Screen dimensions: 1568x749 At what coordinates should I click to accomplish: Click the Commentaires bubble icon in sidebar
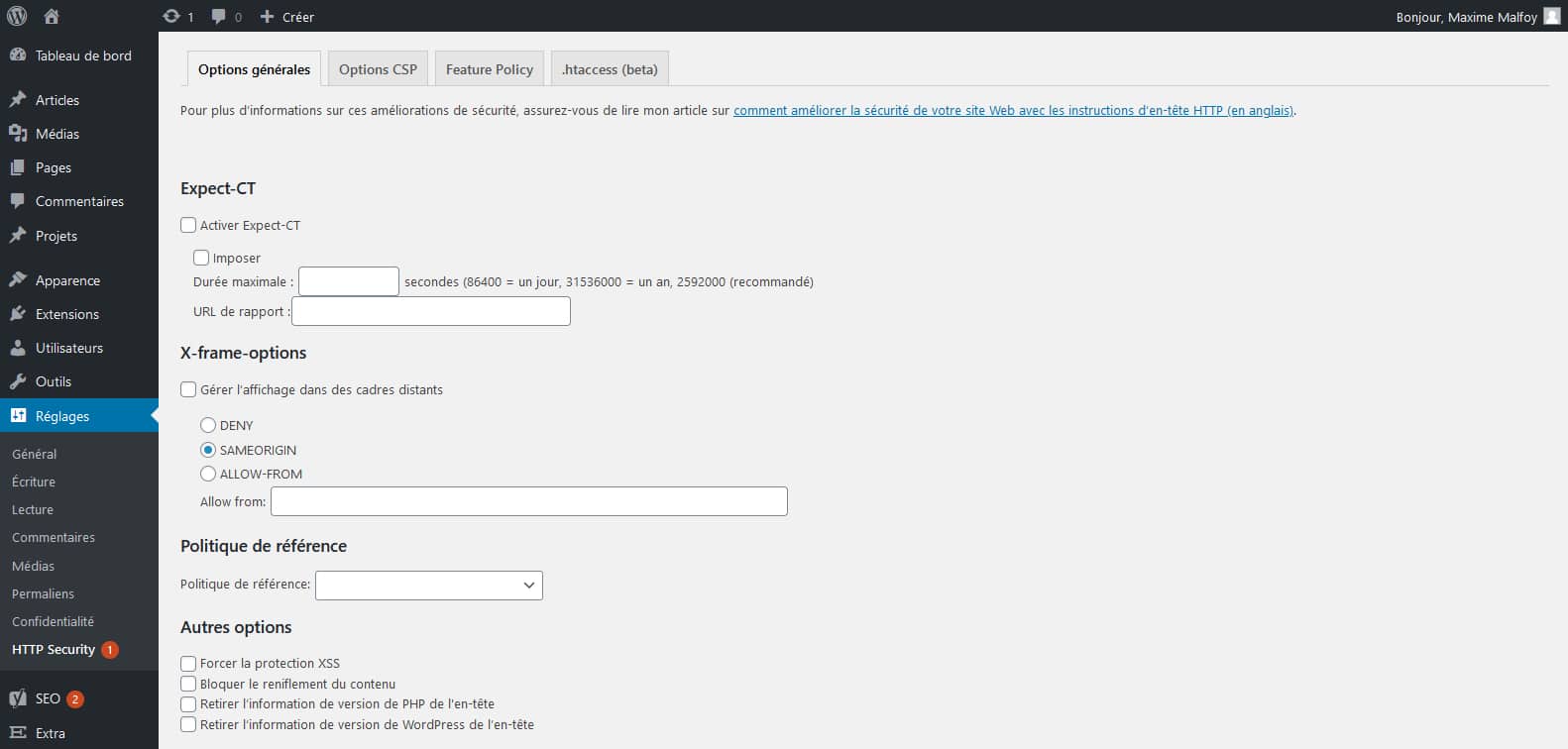(x=18, y=201)
